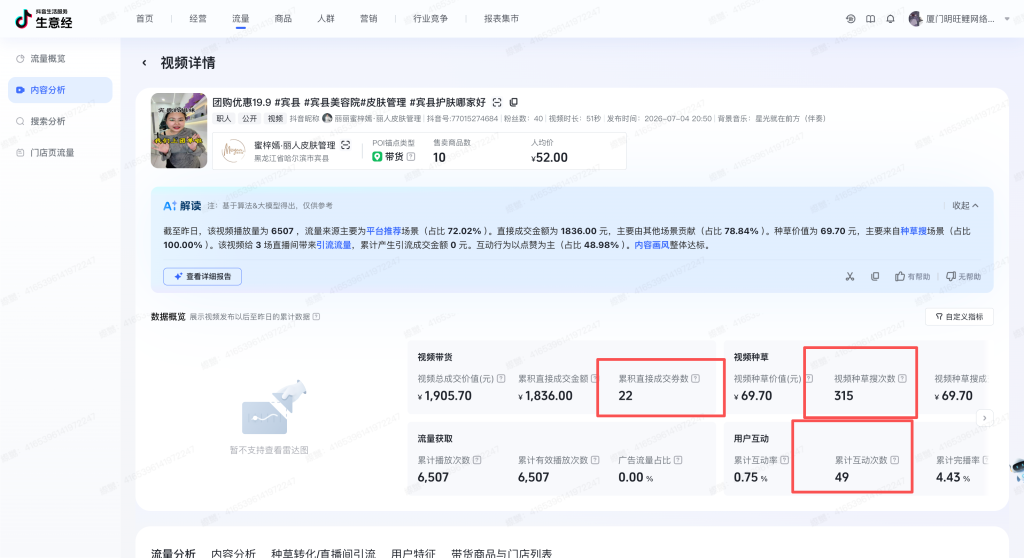Show more metrics with the right chevron

point(985,418)
